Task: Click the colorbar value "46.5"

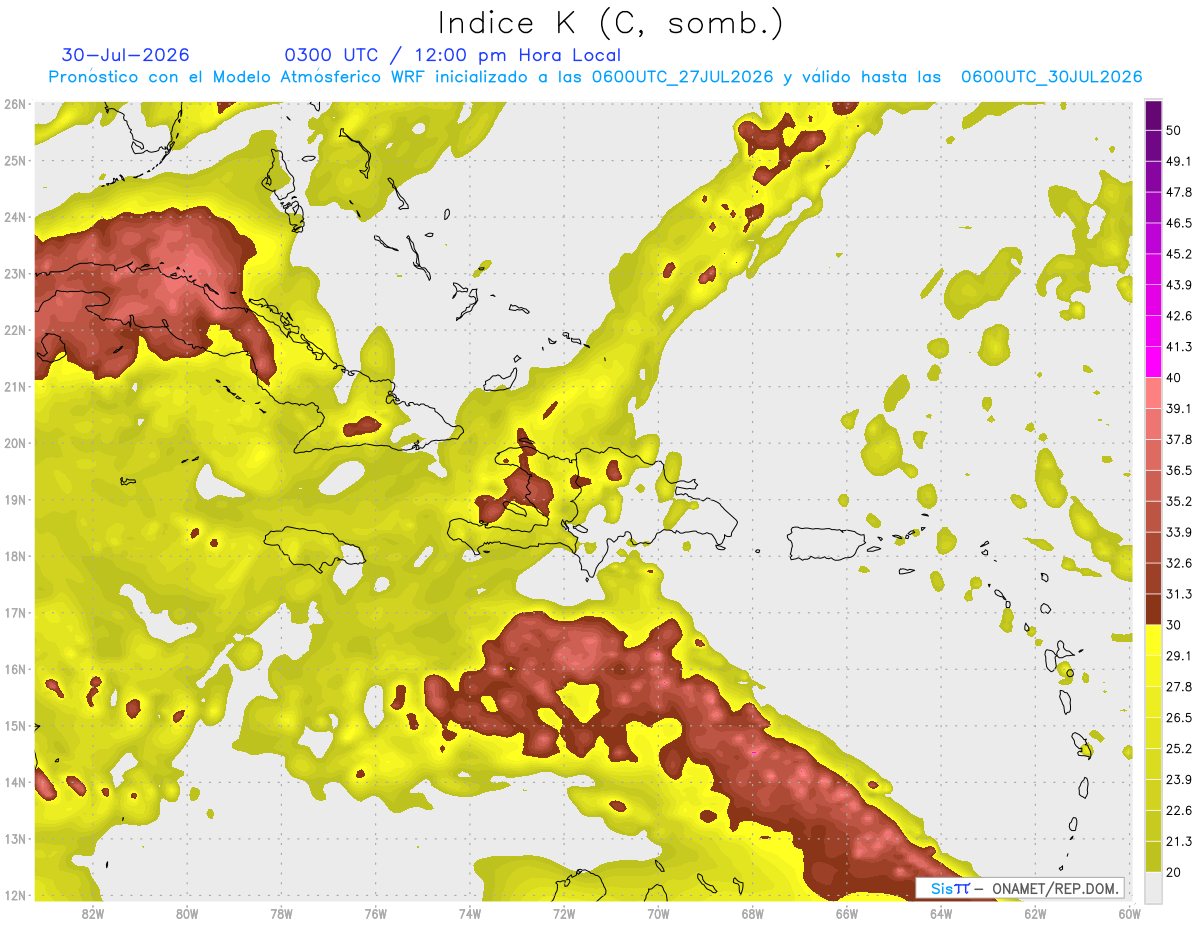Action: [1179, 223]
